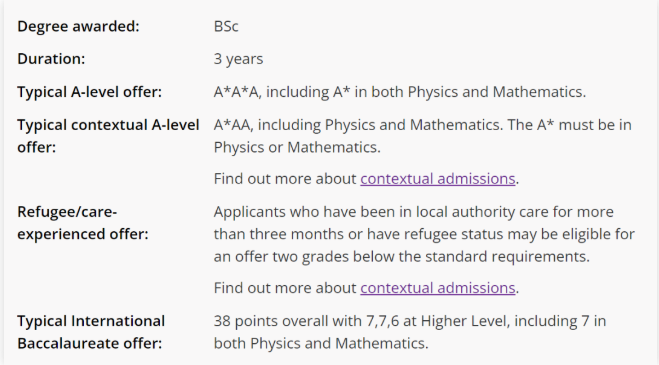Click the A*A*A offer requirement text
The height and width of the screenshot is (365, 659).
[400, 92]
